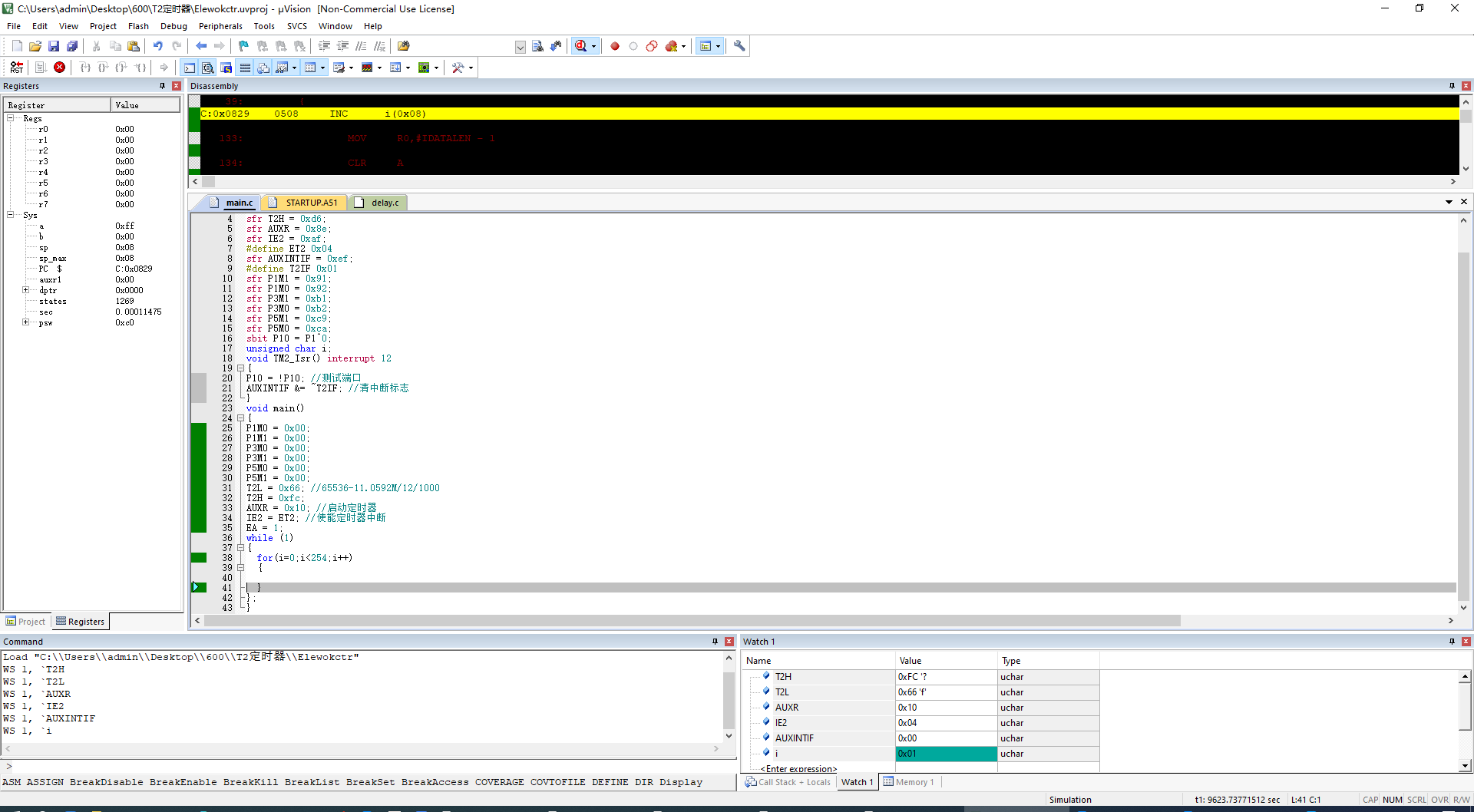Switch to the STARTUP.A51 tab

pos(304,203)
